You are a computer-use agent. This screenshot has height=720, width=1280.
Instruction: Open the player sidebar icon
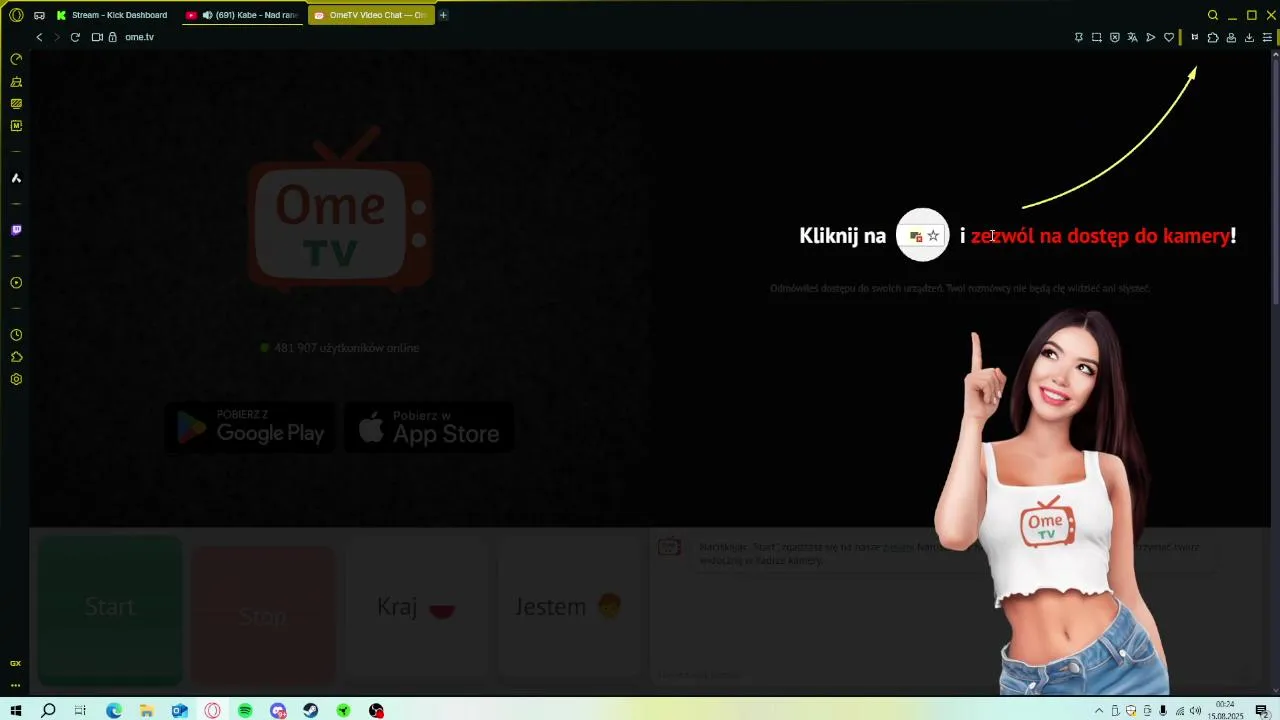pos(16,283)
